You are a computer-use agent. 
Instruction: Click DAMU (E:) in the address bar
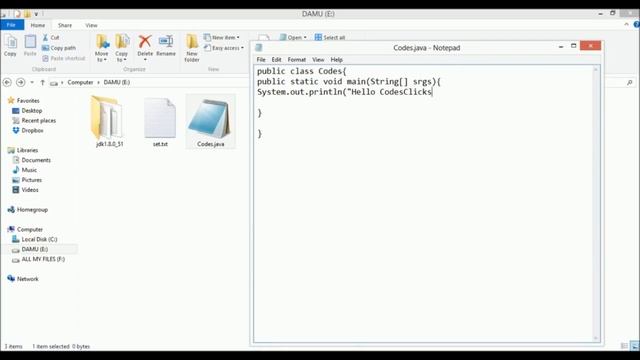pyautogui.click(x=116, y=82)
